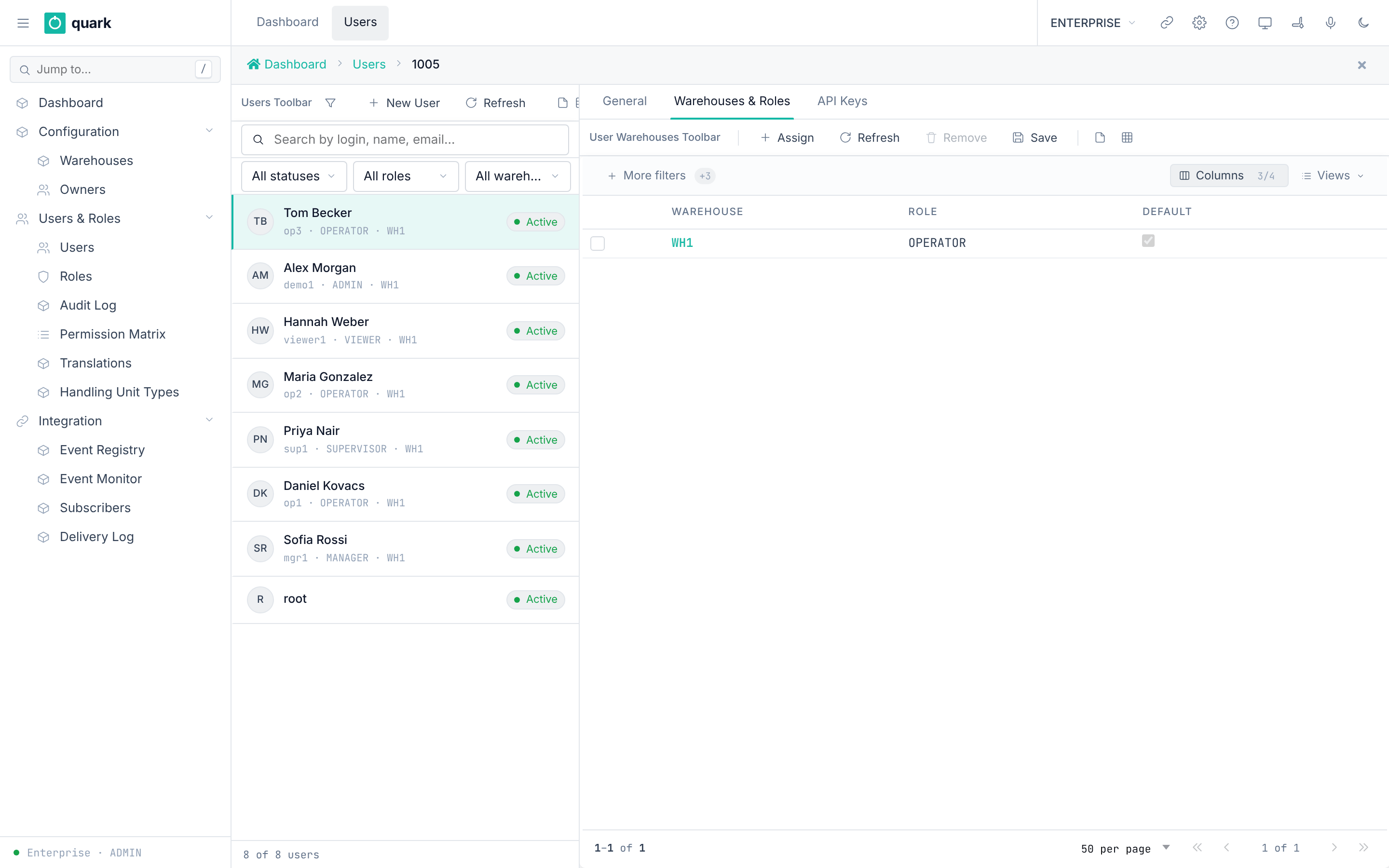Click the filter funnel icon in Users Toolbar
Viewport: 1389px width, 868px height.
(x=330, y=103)
